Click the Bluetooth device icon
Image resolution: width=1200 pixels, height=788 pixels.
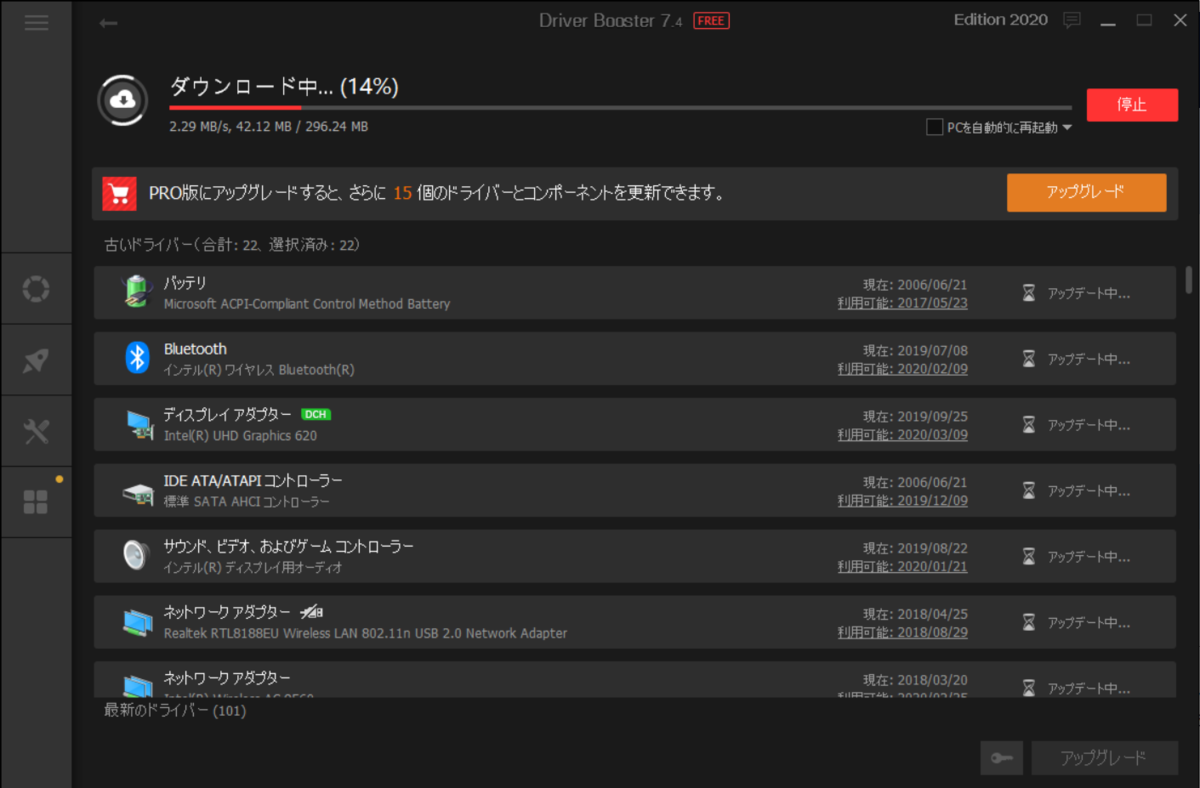(x=137, y=358)
